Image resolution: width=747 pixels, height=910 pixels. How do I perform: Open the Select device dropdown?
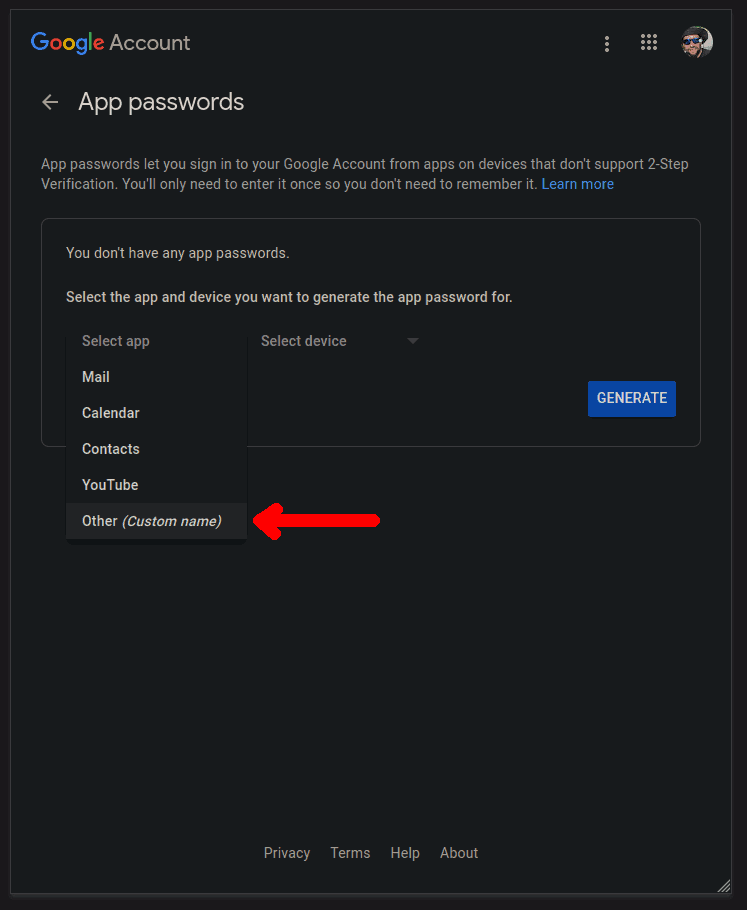(340, 341)
